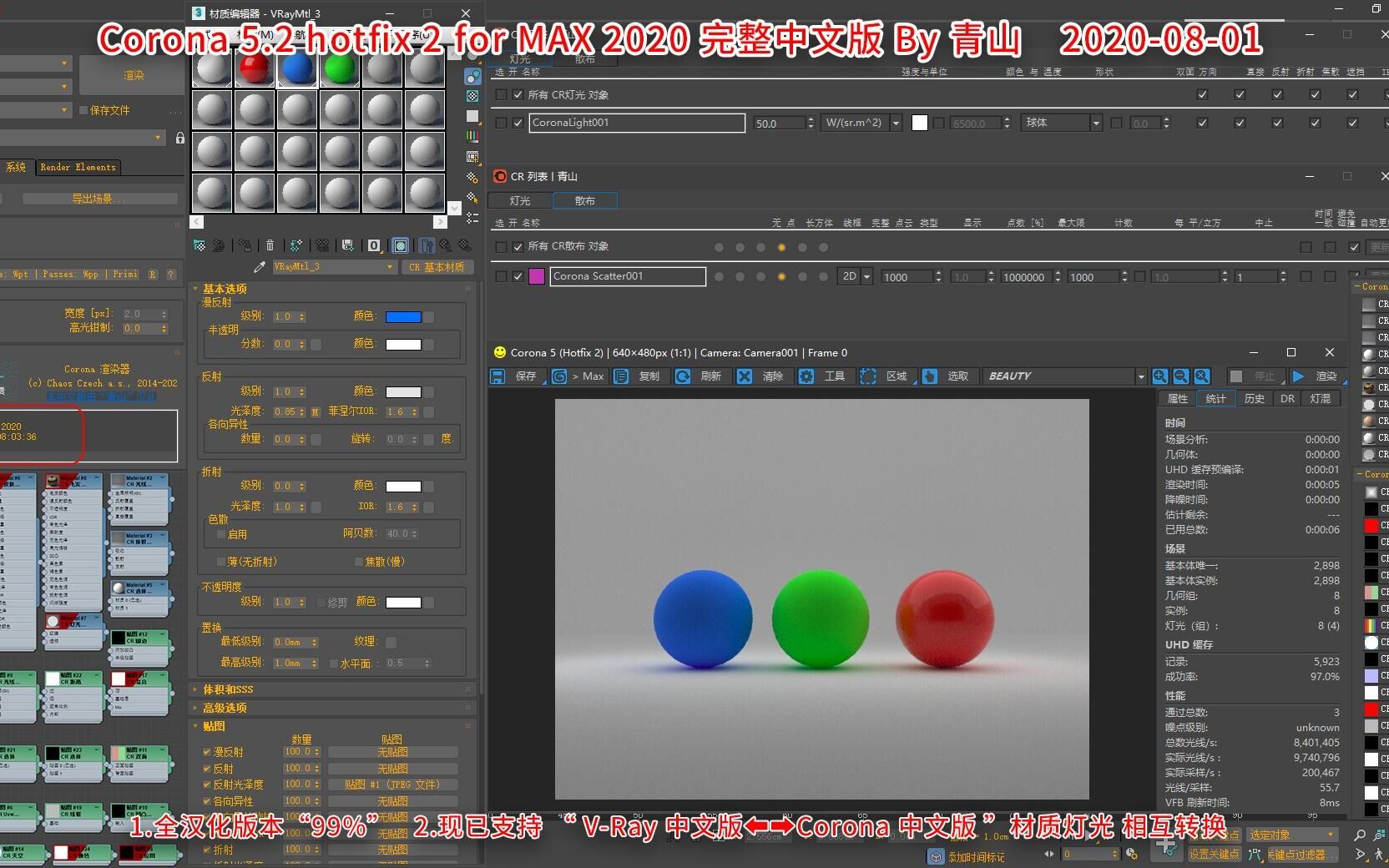Toggle show shaded material in viewport icon
Screen dimensions: 1389x868
(401, 245)
